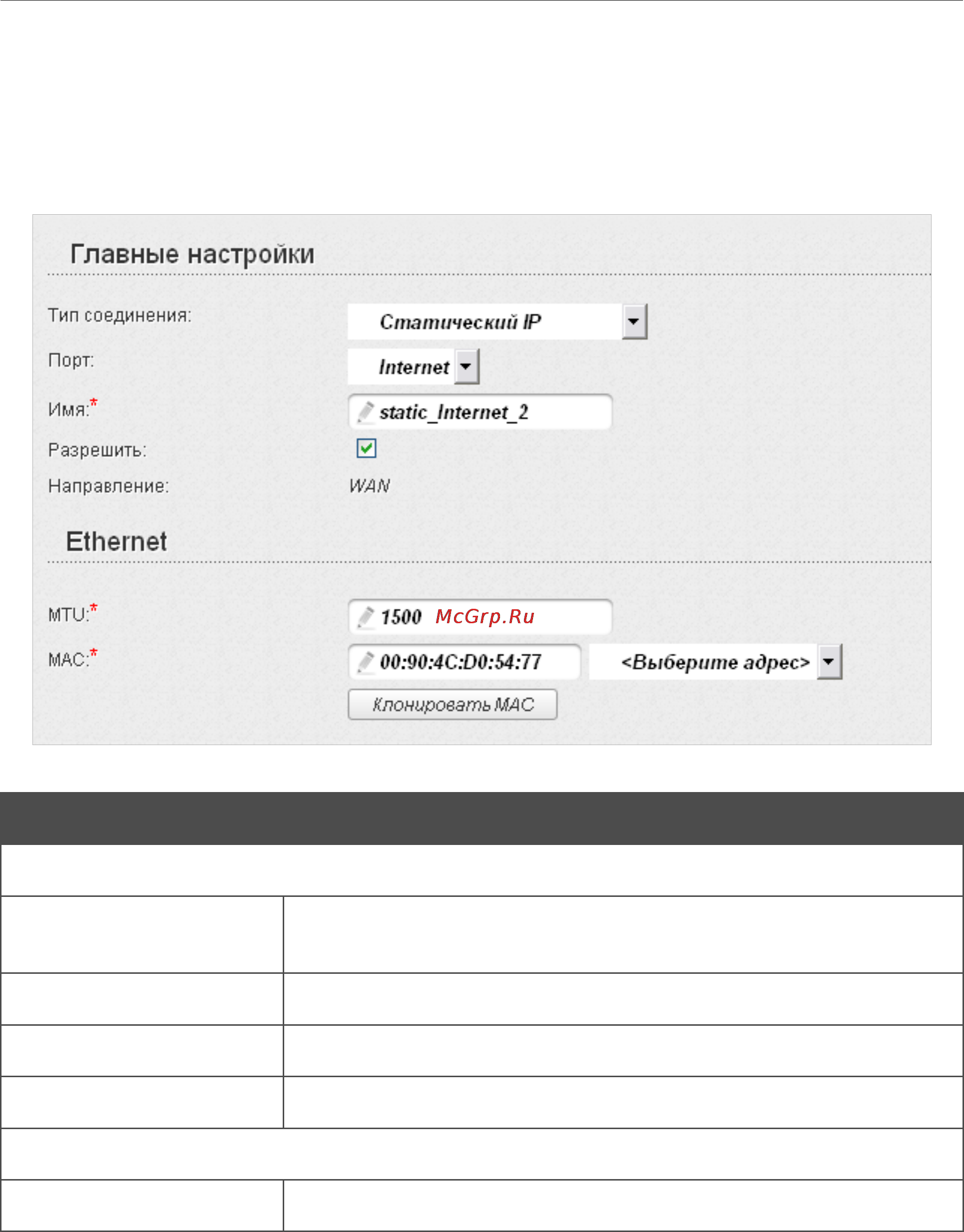Screen dimensions: 964x1232
Task: Click the Разрешить label
Action: (97, 450)
